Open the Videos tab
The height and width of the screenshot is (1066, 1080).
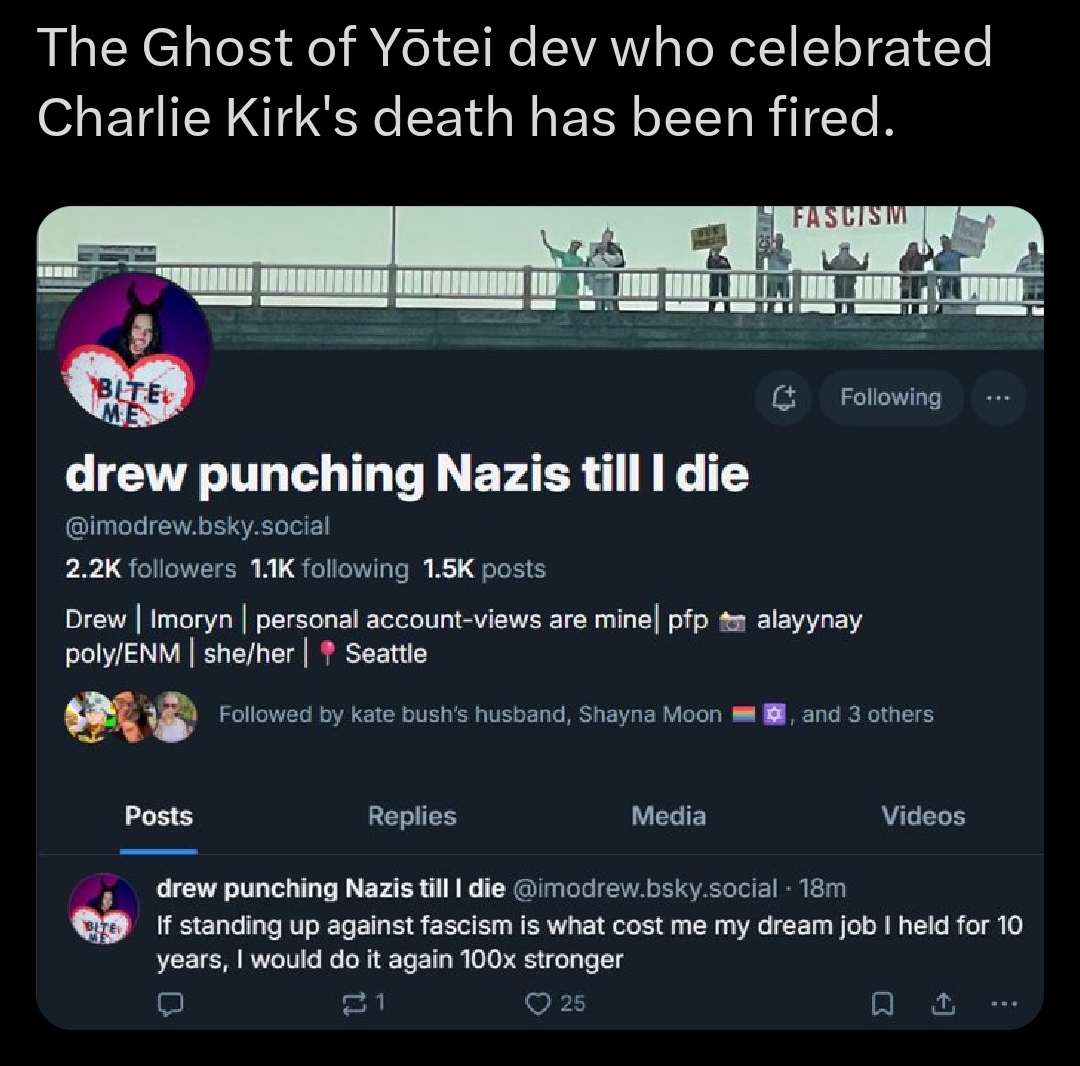click(x=923, y=816)
